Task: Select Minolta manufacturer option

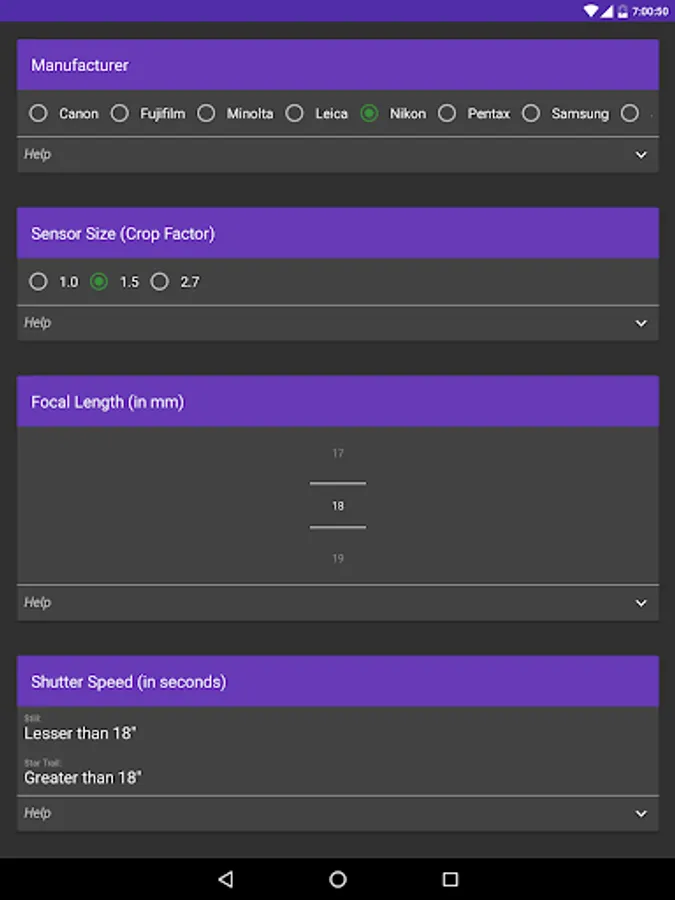Action: [x=207, y=114]
